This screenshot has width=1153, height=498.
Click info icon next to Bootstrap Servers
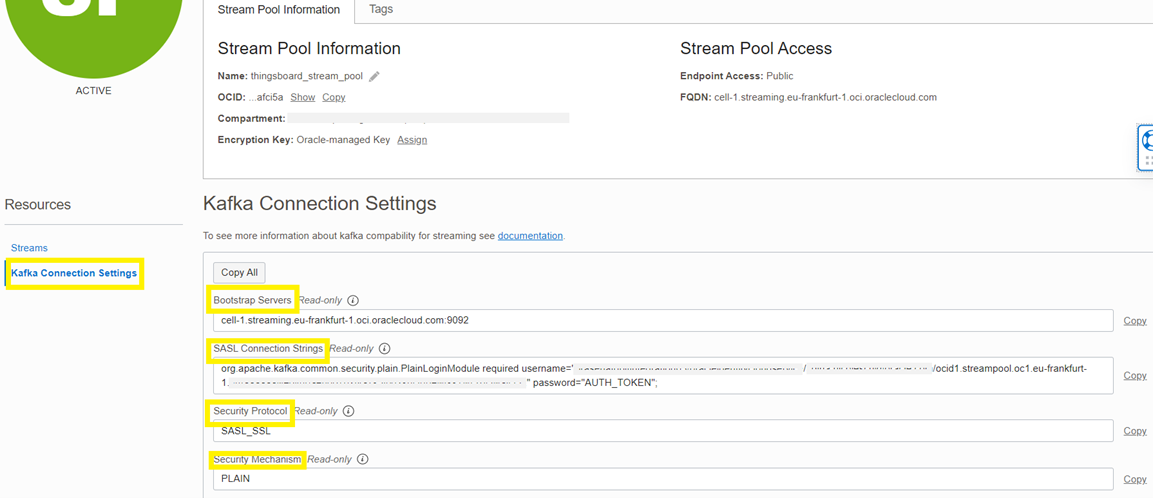pyautogui.click(x=353, y=300)
